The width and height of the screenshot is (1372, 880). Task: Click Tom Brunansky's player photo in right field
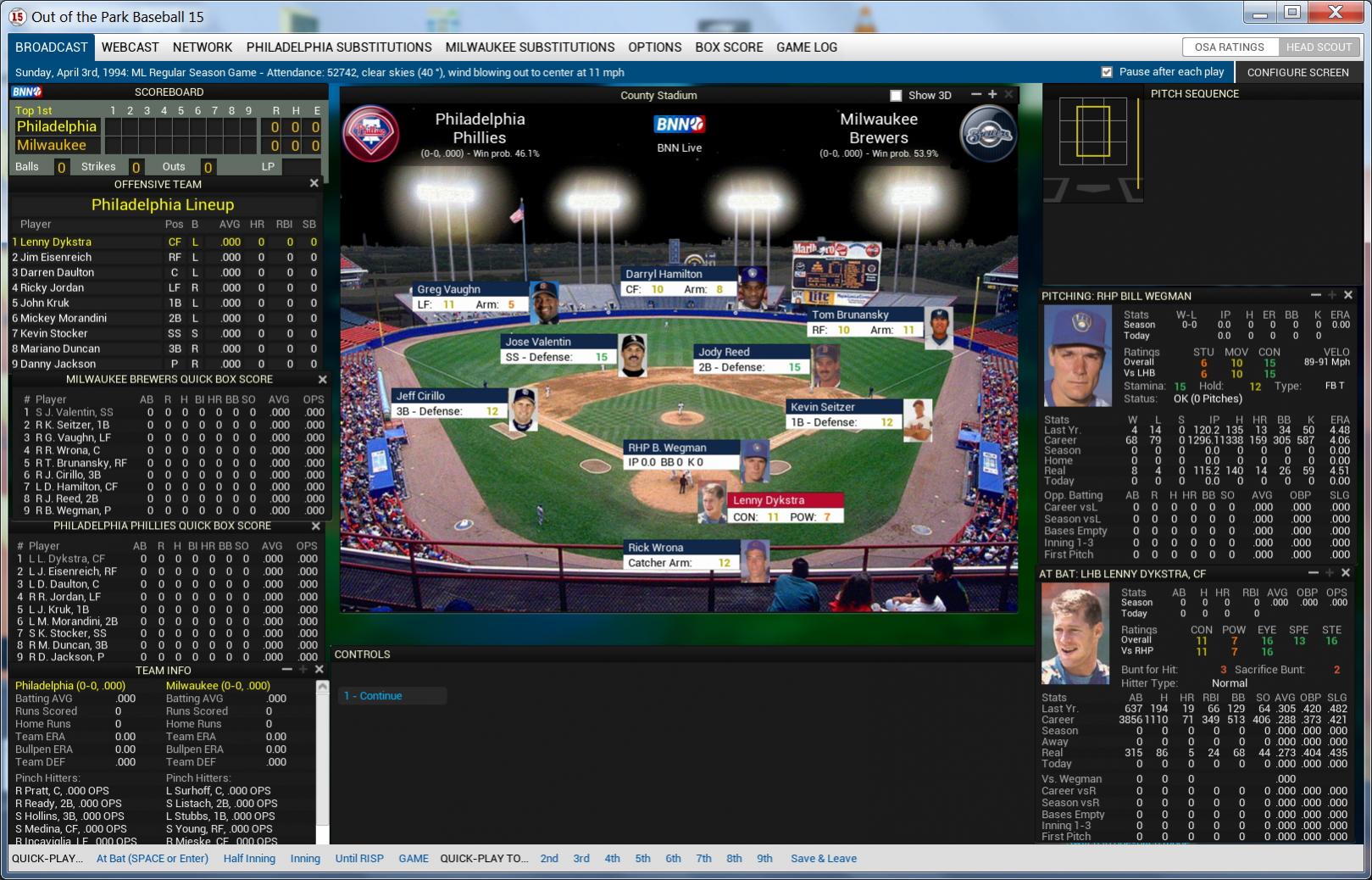click(939, 328)
